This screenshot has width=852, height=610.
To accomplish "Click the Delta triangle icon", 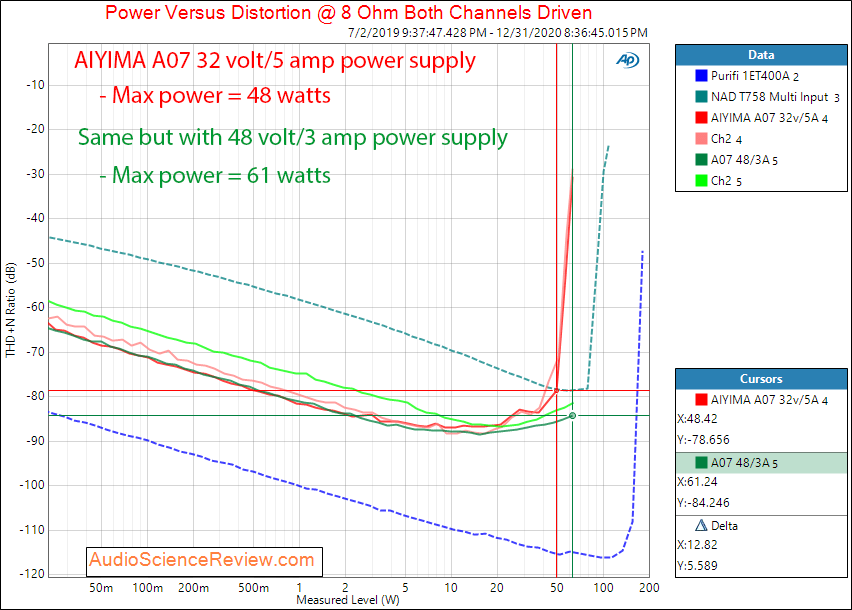I will click(701, 525).
